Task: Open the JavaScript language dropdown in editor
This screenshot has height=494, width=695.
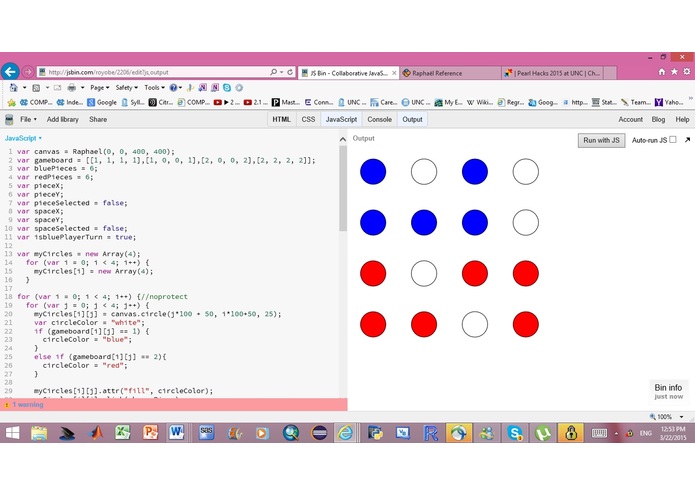Action: coord(23,138)
